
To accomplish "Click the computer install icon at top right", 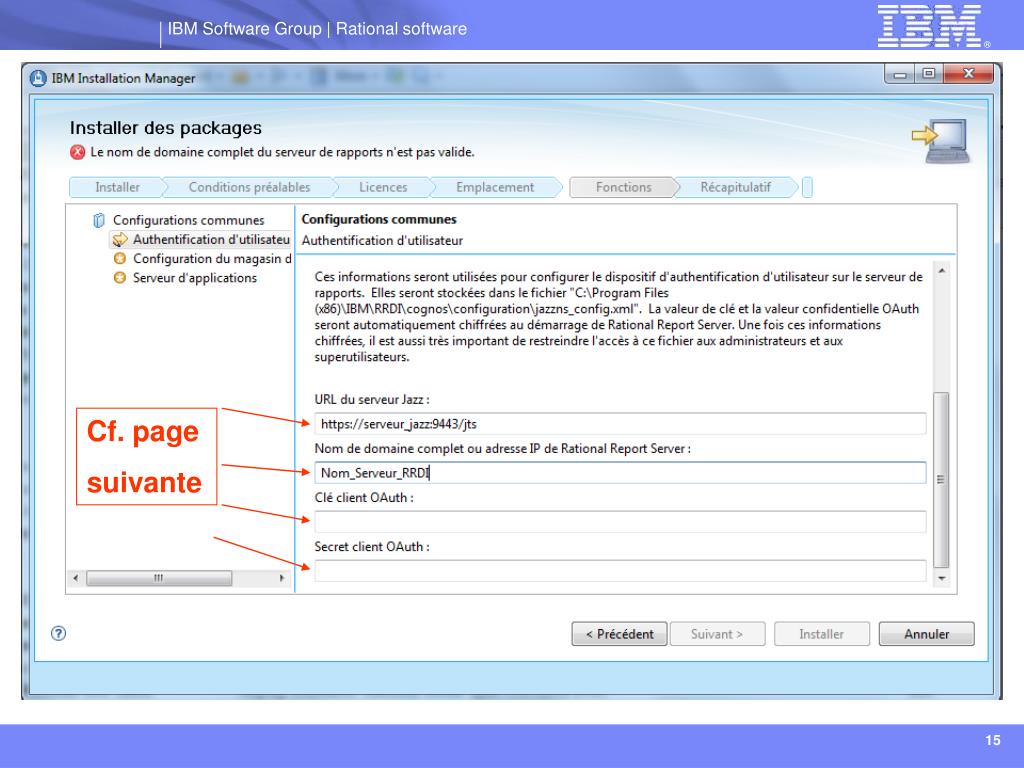I will click(x=941, y=140).
